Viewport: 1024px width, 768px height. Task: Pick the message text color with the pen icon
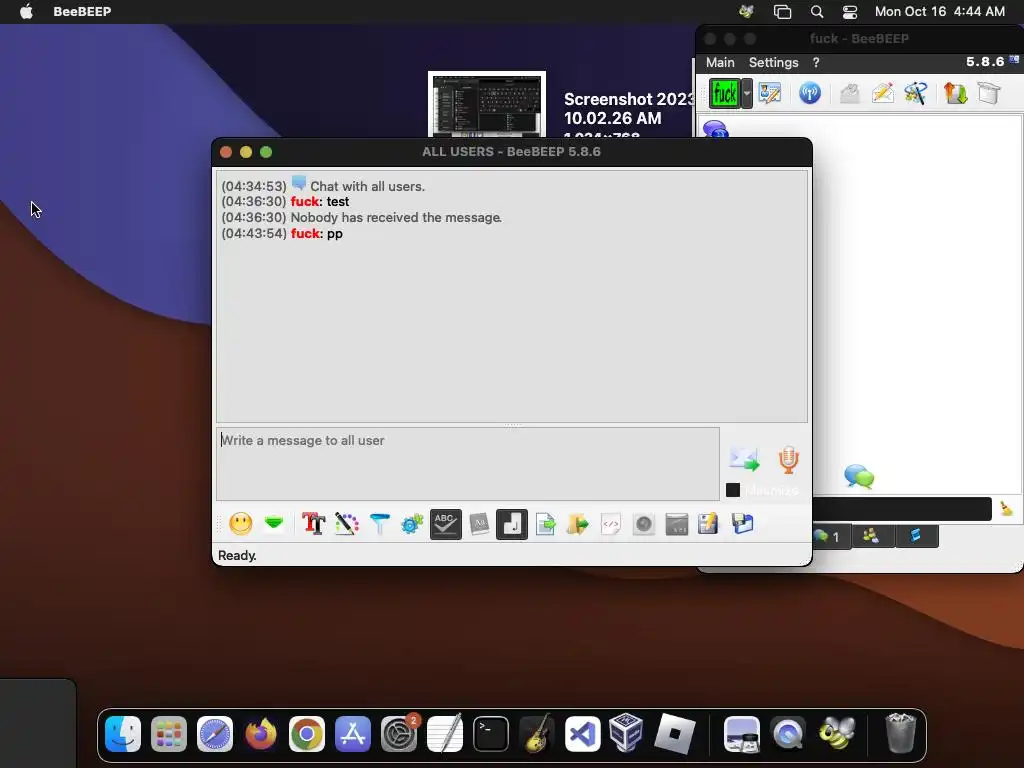[347, 524]
